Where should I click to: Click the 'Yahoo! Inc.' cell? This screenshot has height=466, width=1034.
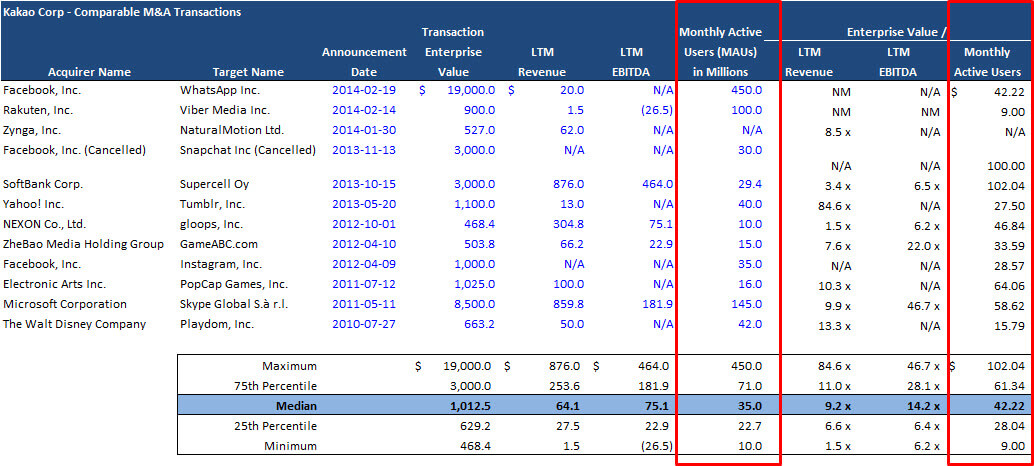point(32,204)
